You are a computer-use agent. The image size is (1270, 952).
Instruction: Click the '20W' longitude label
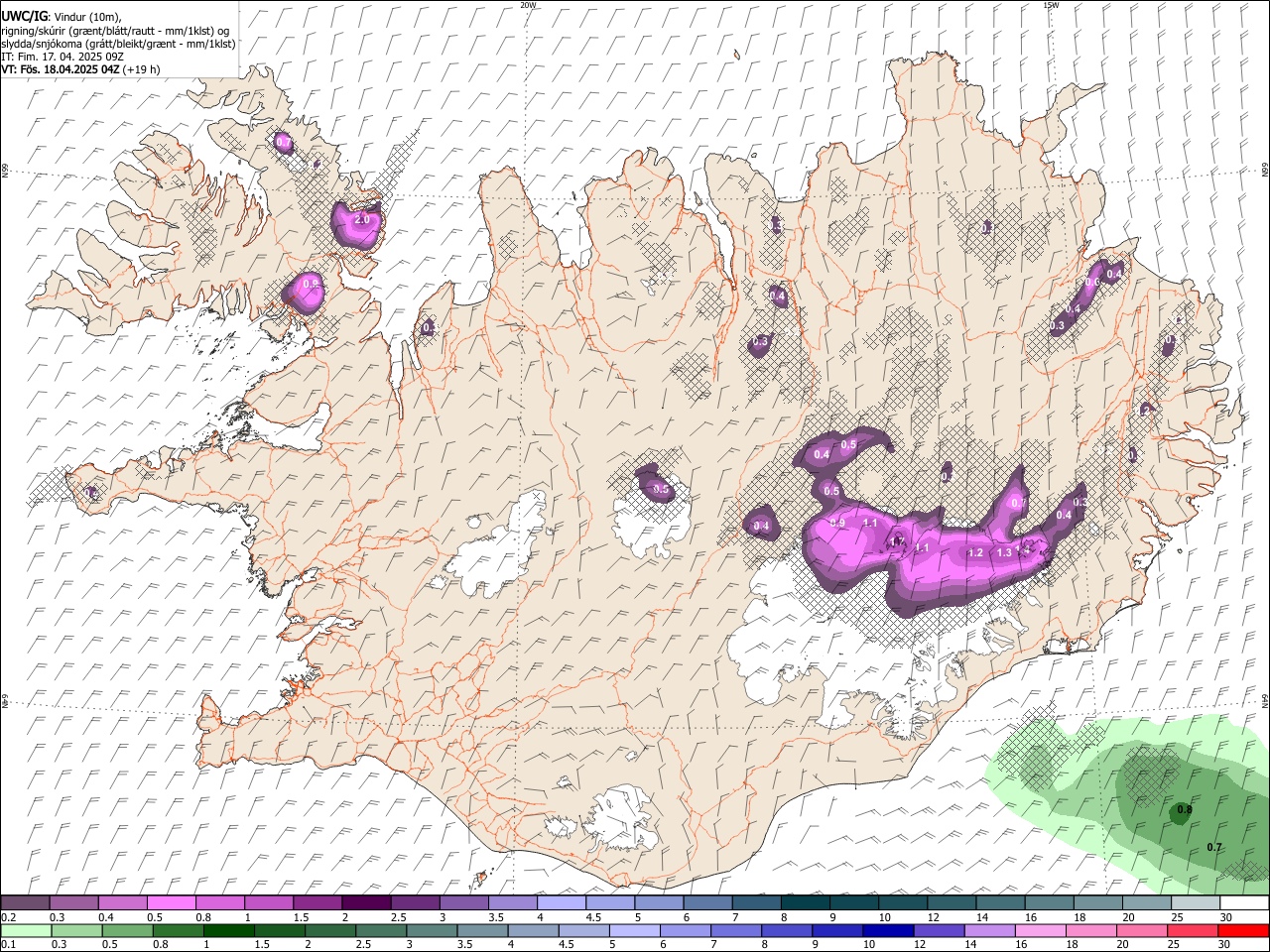(528, 5)
